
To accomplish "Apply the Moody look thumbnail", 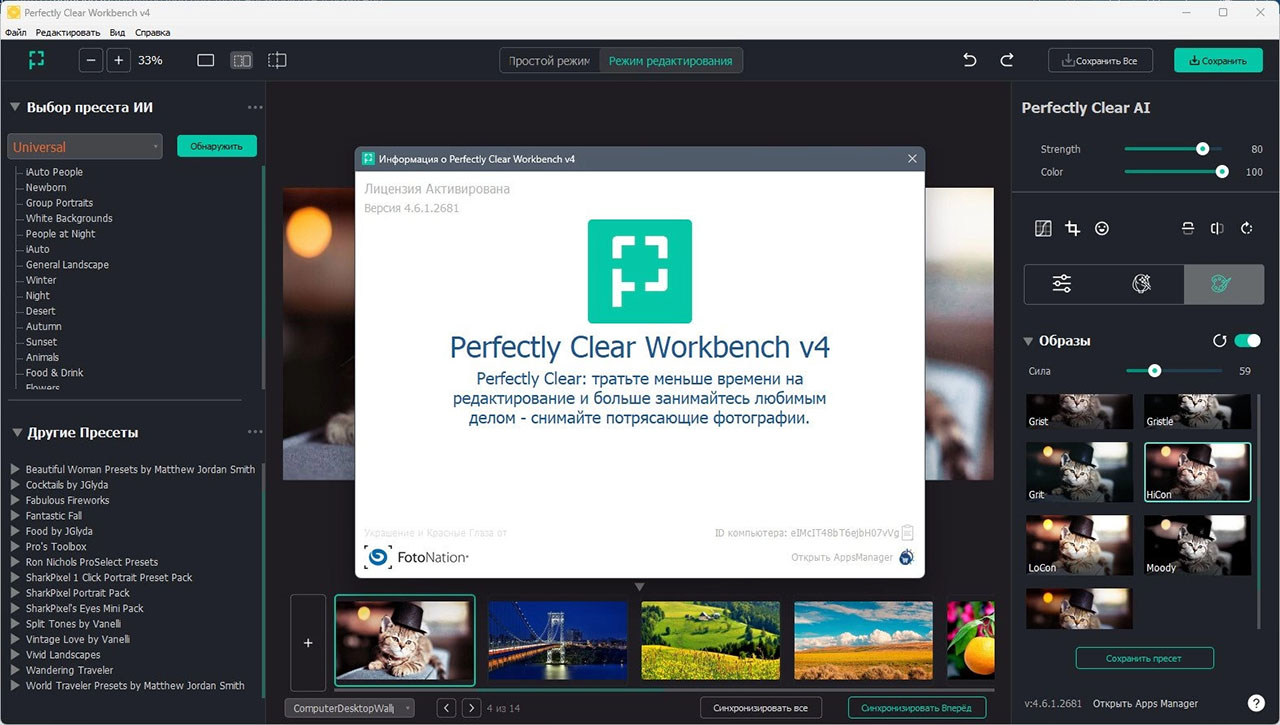I will (1197, 545).
